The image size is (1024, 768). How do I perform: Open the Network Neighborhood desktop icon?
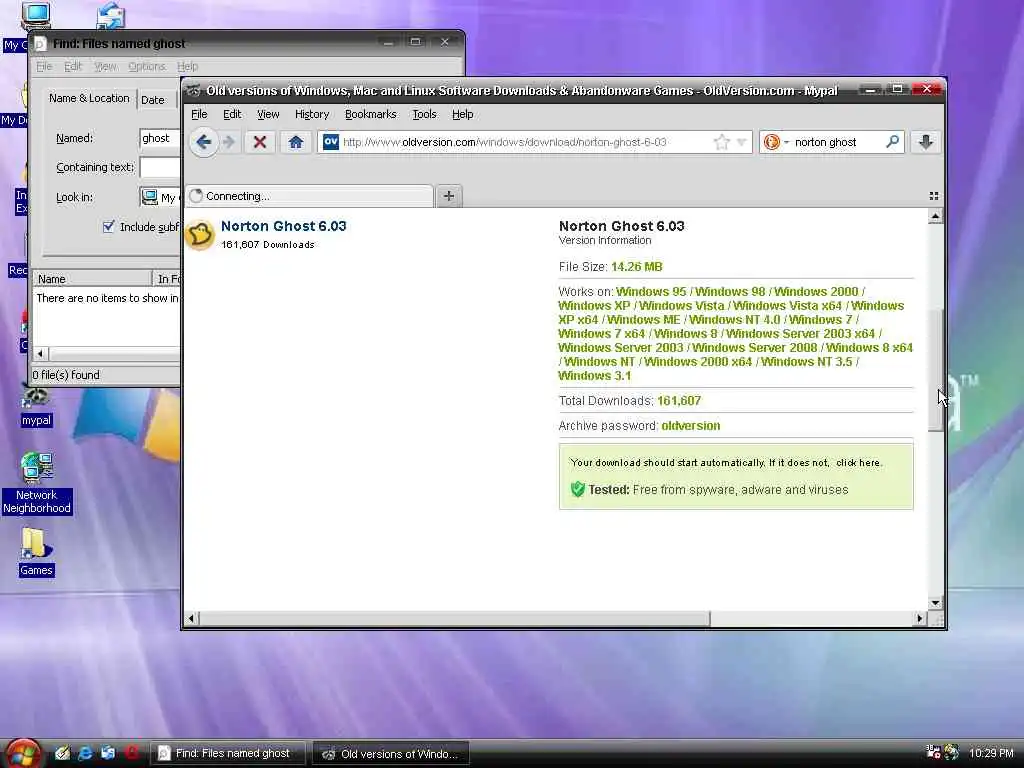point(37,484)
